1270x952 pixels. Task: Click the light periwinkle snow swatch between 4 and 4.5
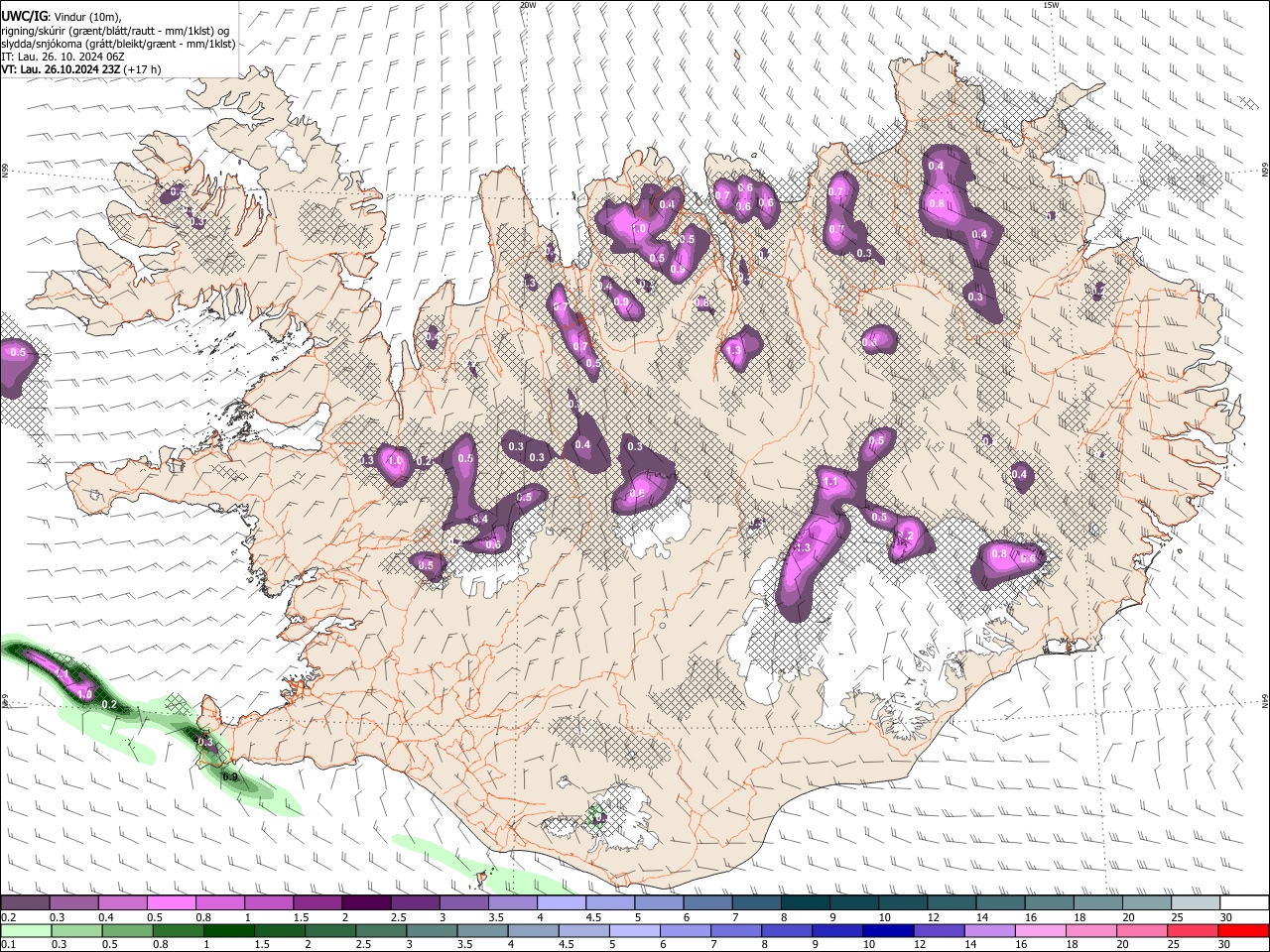[x=562, y=903]
